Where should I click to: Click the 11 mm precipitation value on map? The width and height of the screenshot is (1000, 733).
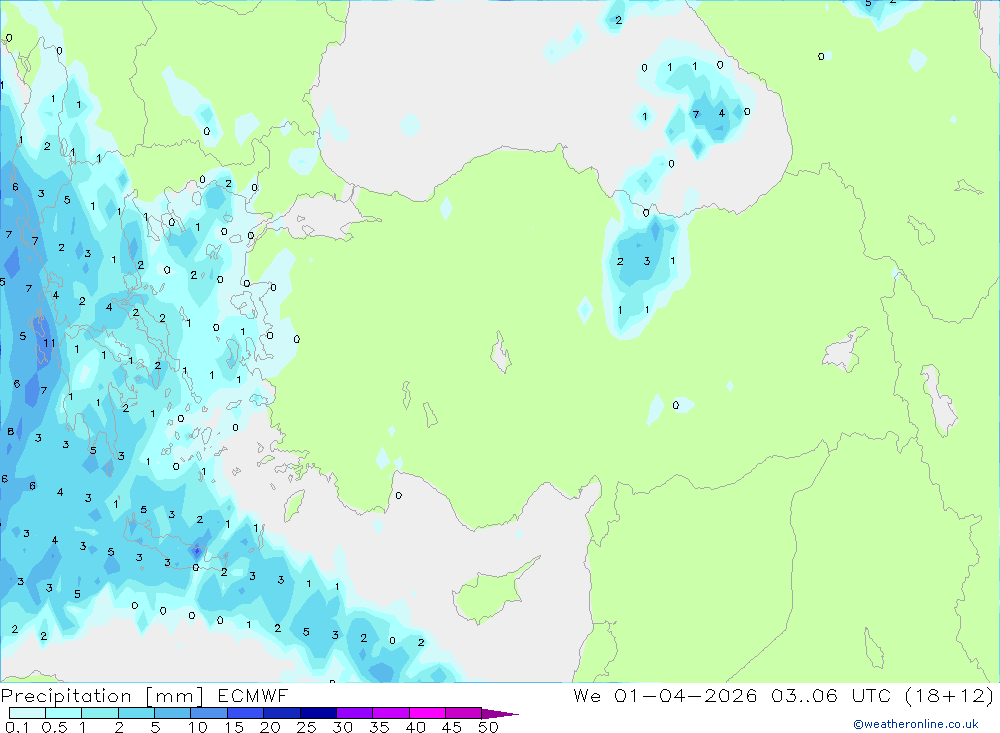coord(49,343)
